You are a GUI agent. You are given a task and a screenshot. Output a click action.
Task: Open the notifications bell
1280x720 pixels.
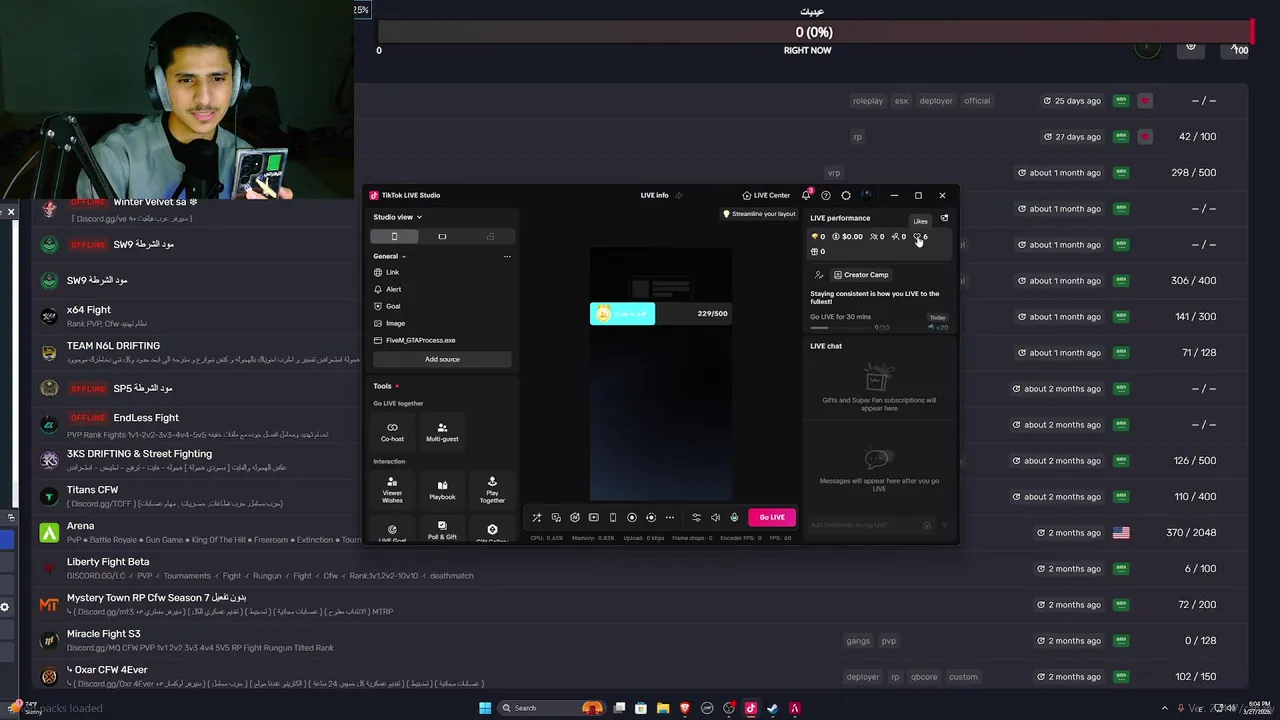click(806, 195)
